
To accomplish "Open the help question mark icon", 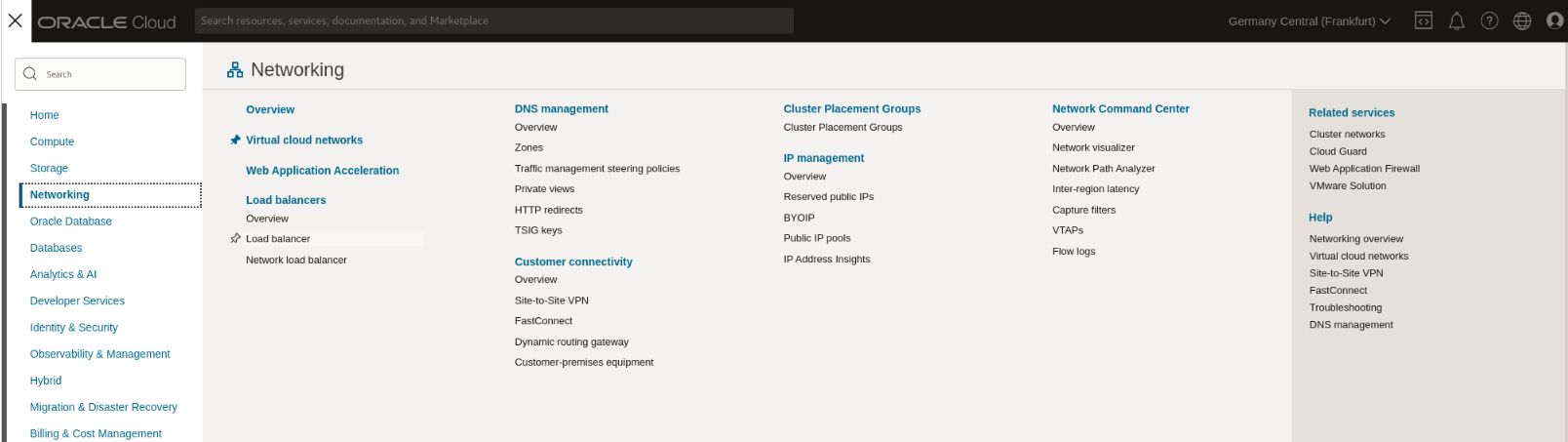I will pyautogui.click(x=1489, y=20).
